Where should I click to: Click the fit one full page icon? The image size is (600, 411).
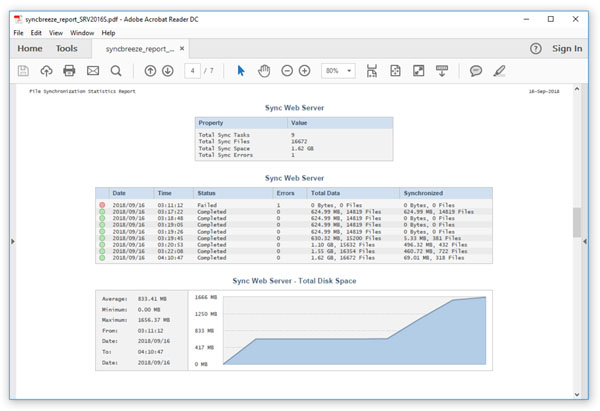(395, 71)
